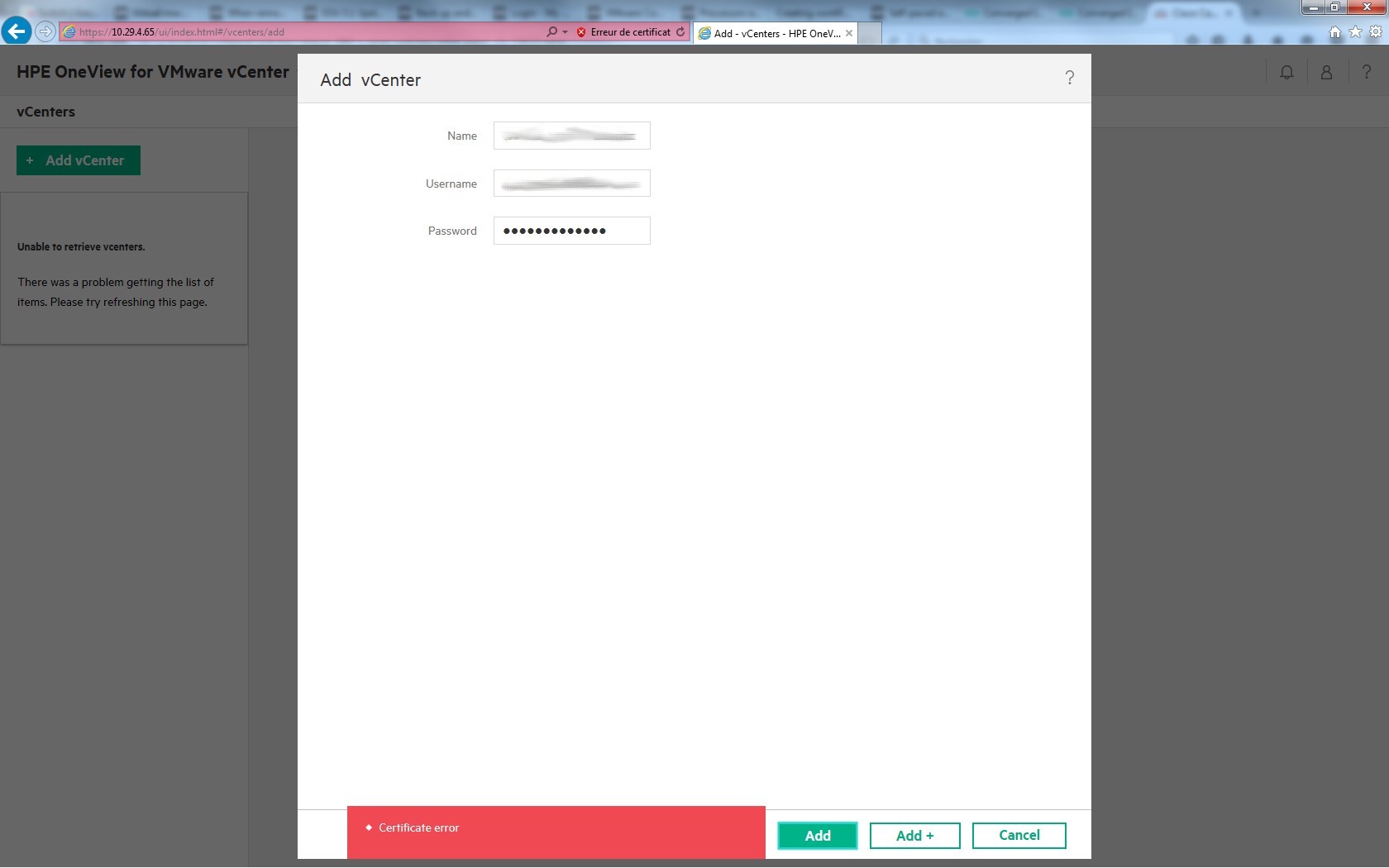This screenshot has width=1389, height=868.
Task: Click the 'vCenters' section heading
Action: pyautogui.click(x=45, y=112)
